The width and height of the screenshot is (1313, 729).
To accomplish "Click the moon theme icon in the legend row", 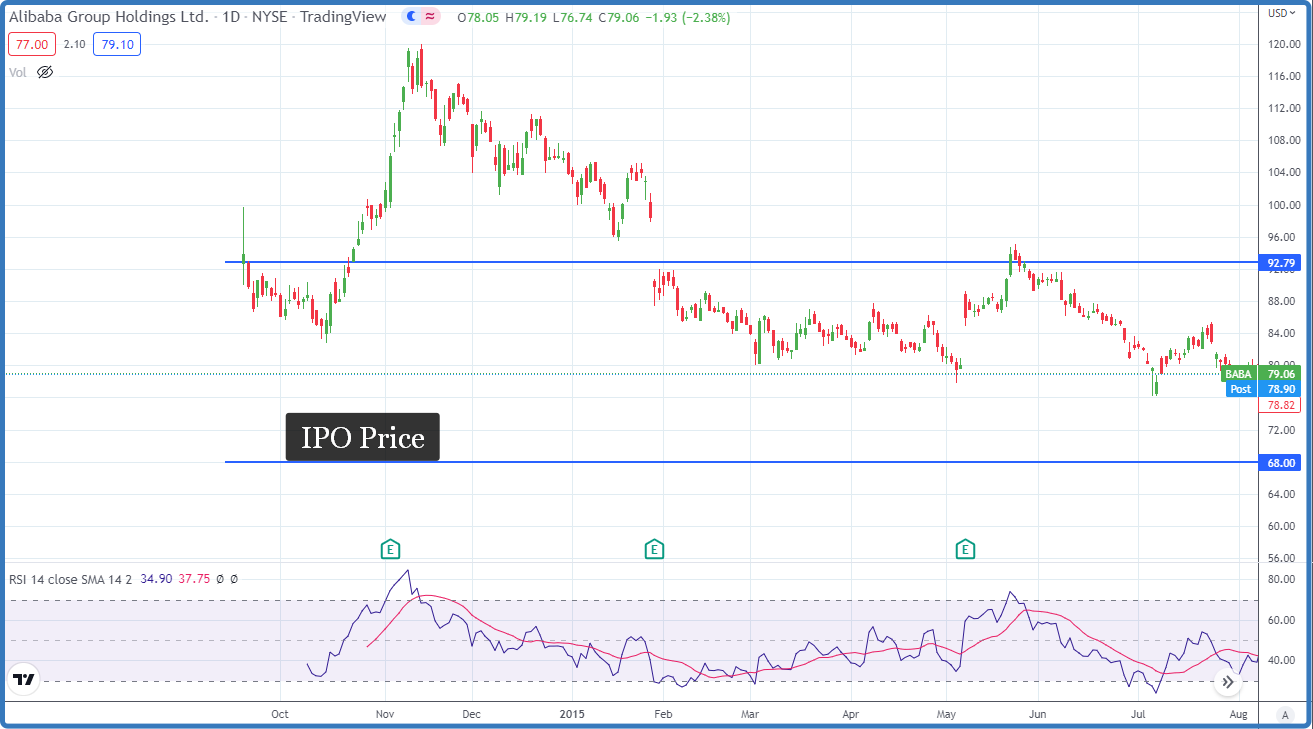I will [x=411, y=17].
